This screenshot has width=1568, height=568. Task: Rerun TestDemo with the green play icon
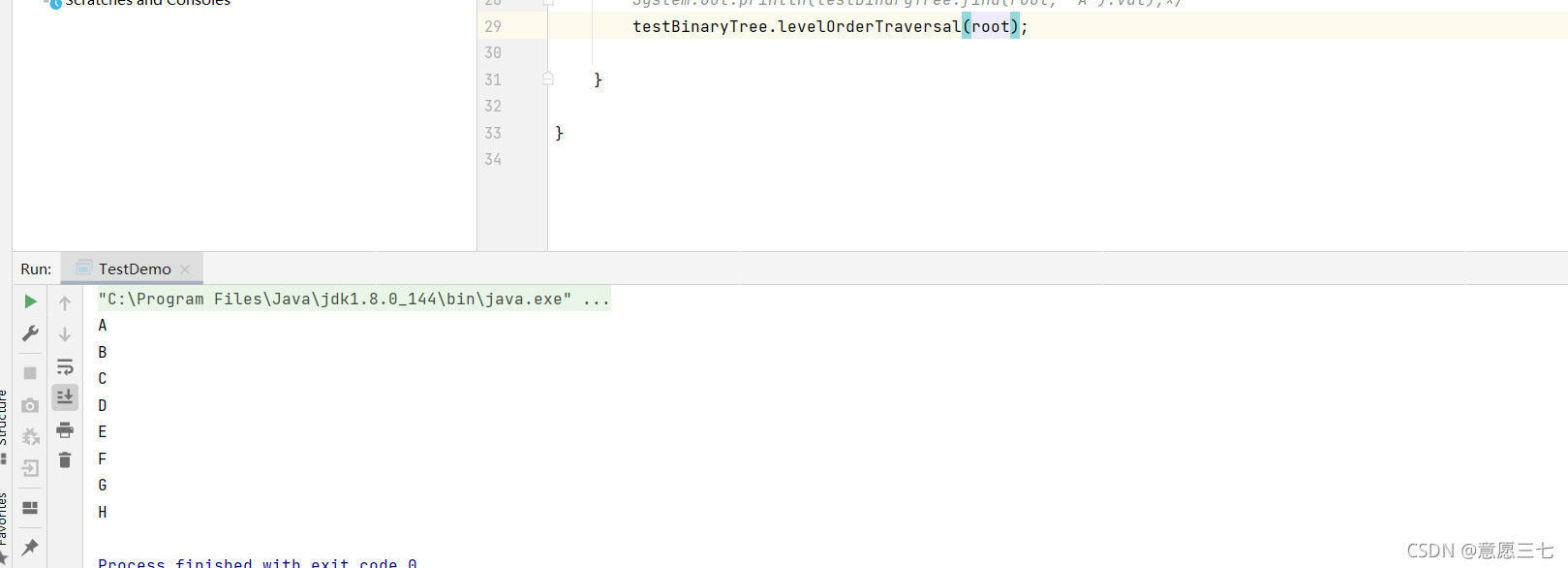30,302
